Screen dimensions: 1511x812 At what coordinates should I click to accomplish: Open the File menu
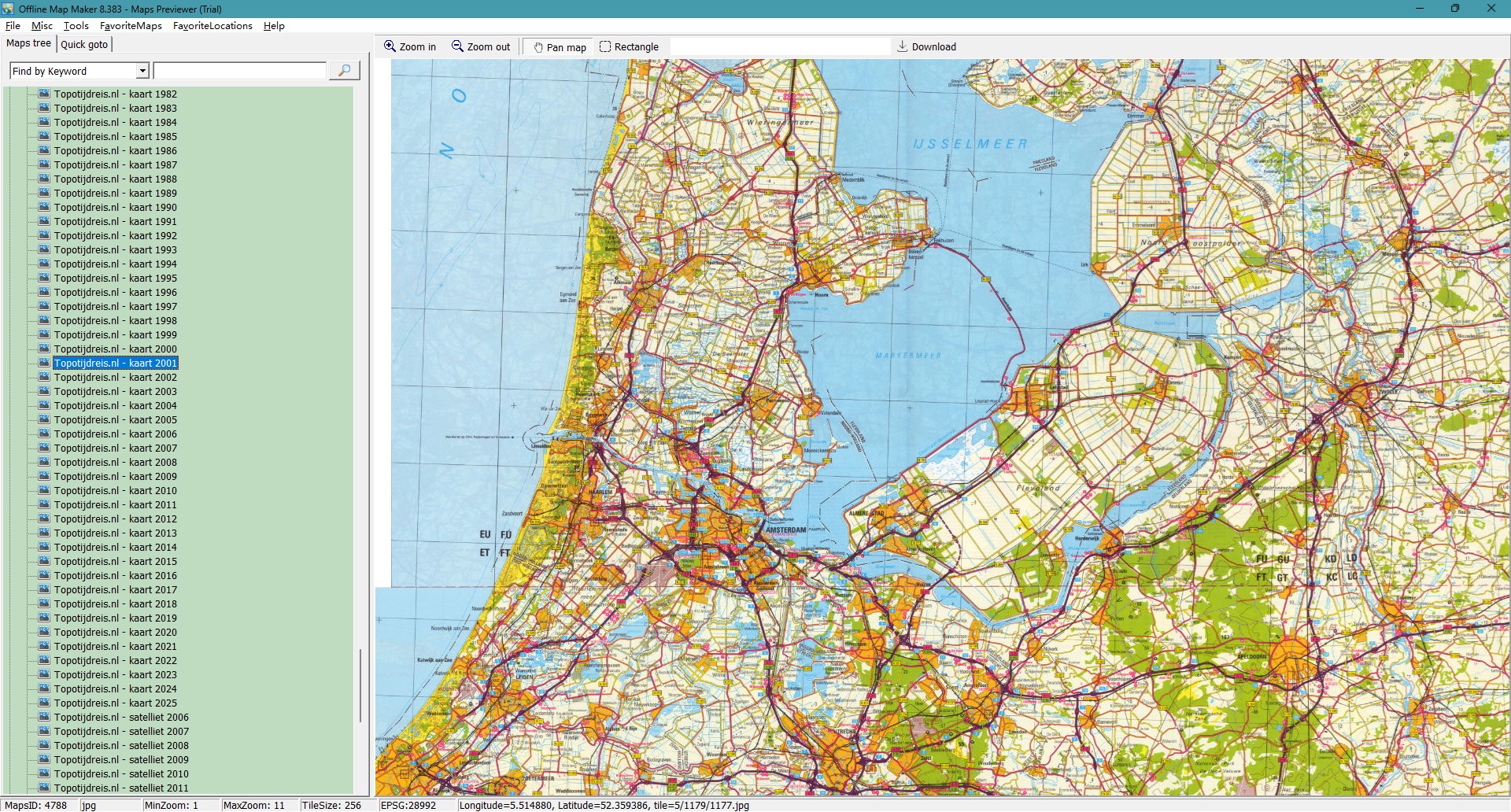(13, 25)
